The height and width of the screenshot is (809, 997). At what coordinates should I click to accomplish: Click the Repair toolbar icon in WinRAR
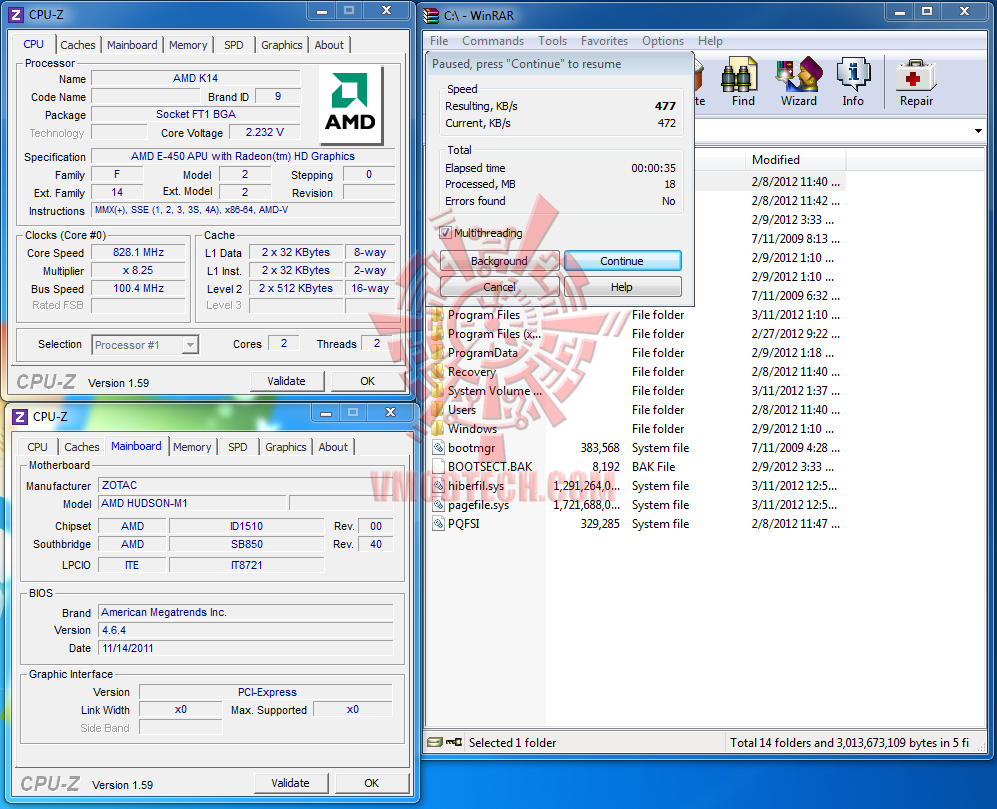pos(916,82)
